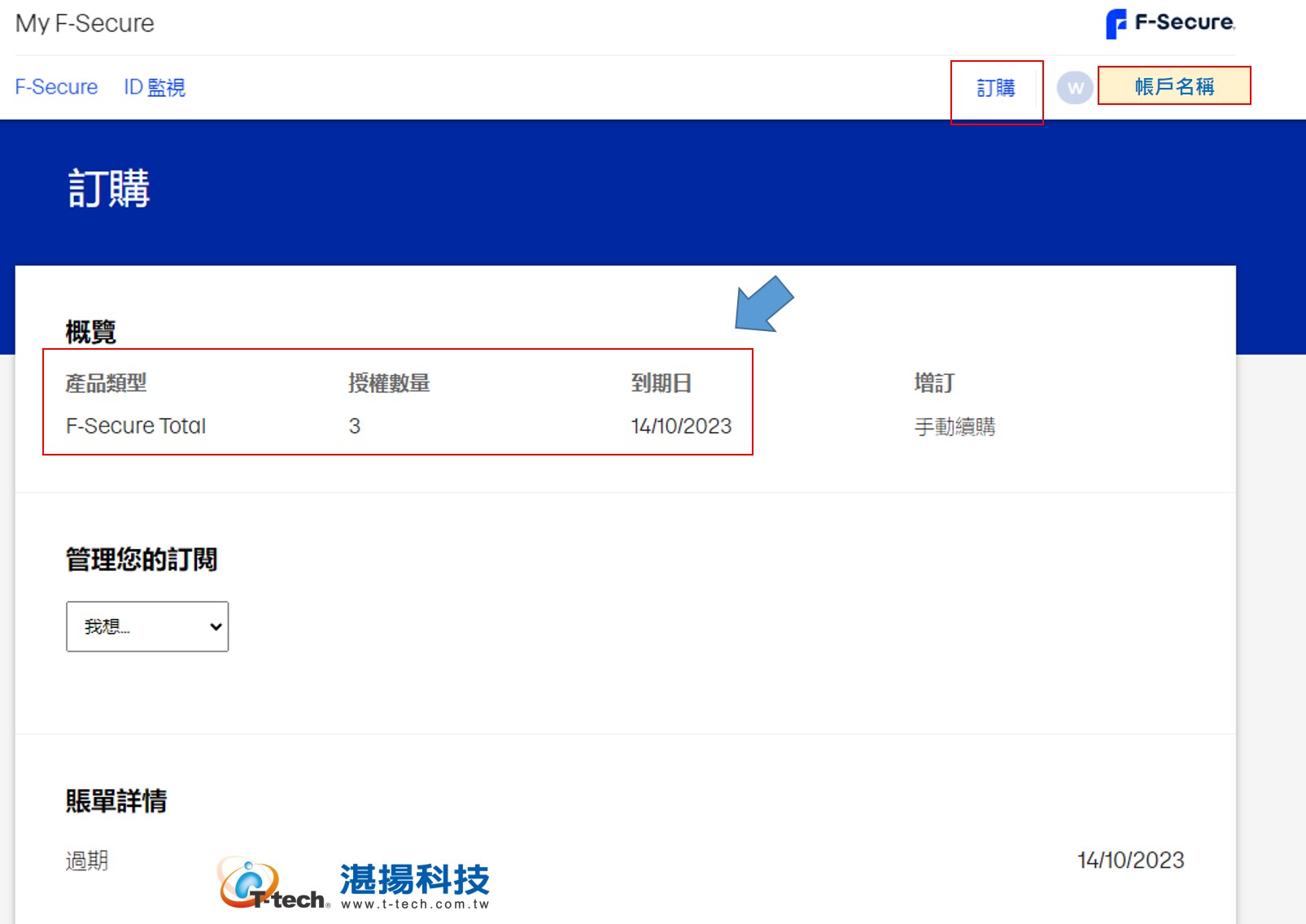Click the 概覽 section heading
This screenshot has height=924, width=1306.
click(91, 332)
